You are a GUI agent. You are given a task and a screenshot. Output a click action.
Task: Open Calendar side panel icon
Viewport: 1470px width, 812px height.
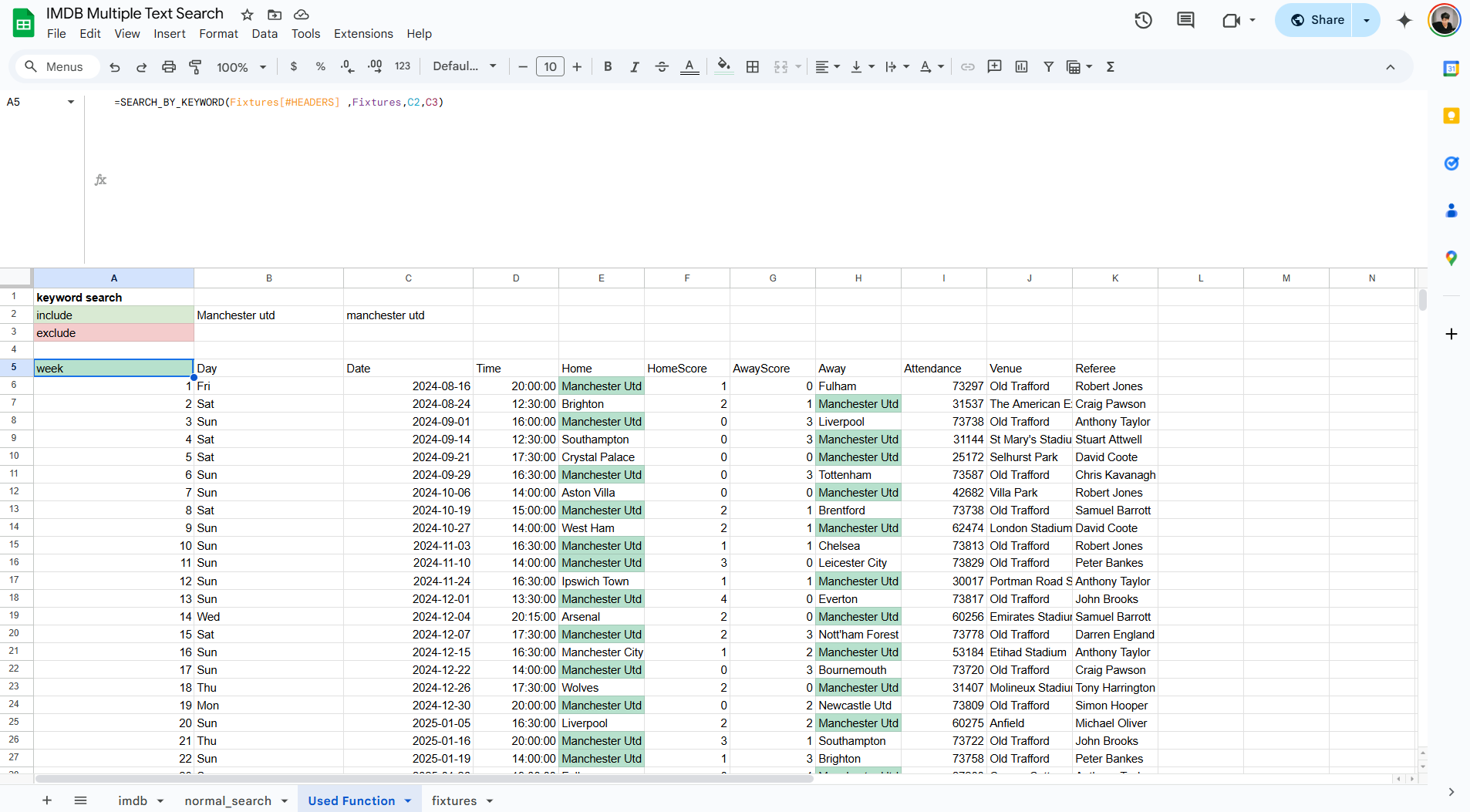pyautogui.click(x=1451, y=69)
